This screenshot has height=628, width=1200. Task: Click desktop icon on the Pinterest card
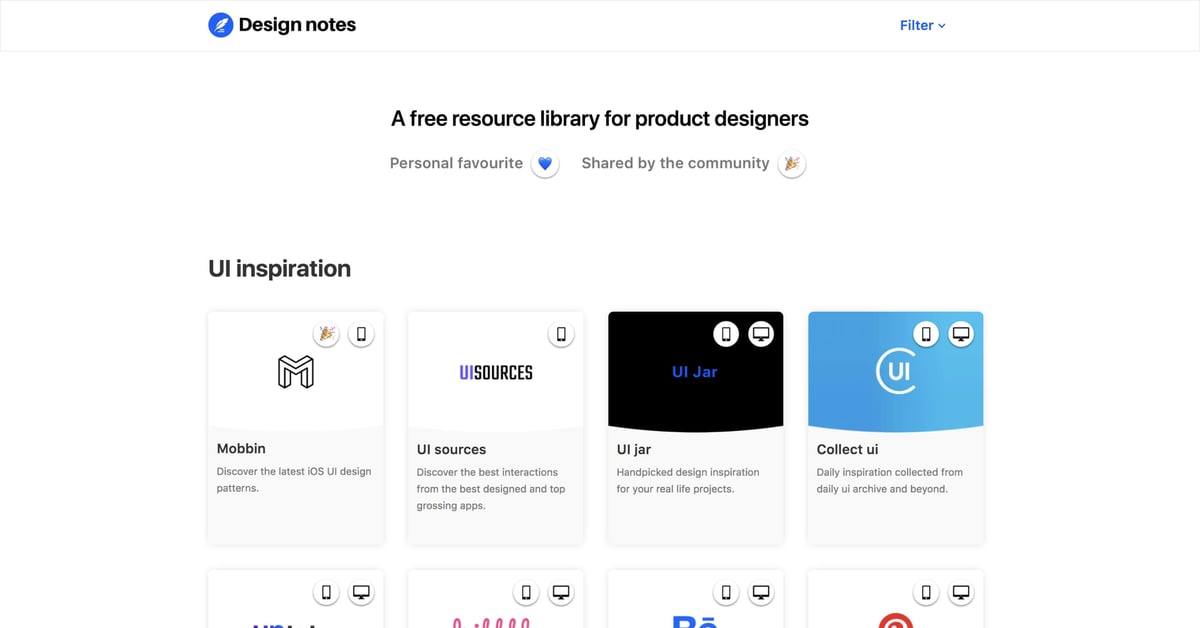(x=961, y=593)
